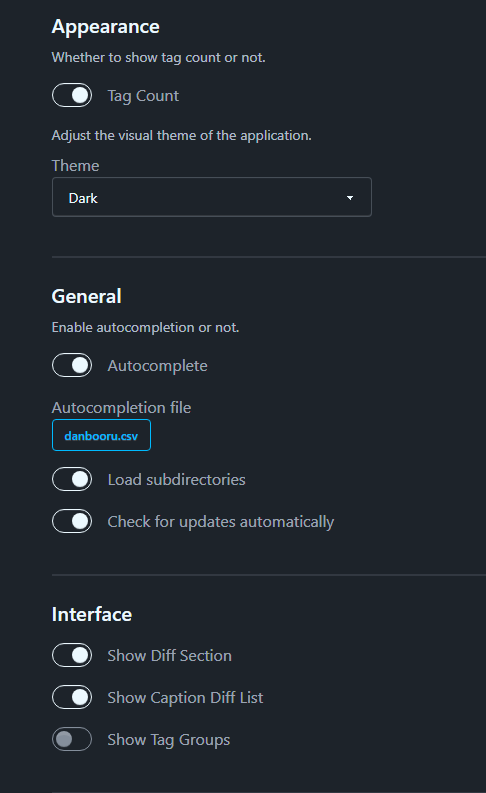This screenshot has height=793, width=486.
Task: Click the Show Diff Section label
Action: (x=169, y=655)
